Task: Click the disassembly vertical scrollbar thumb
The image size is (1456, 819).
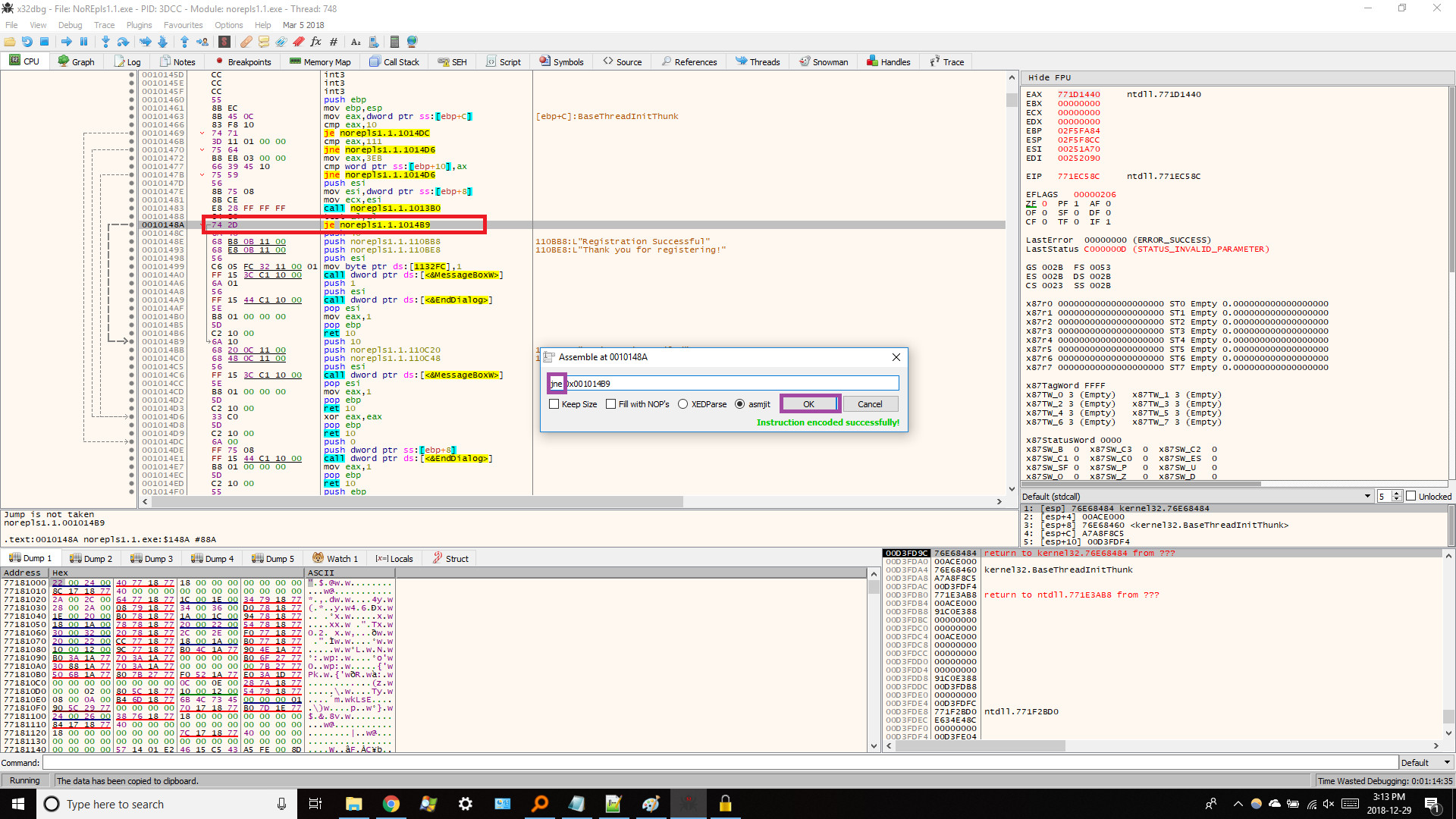Action: point(1012,99)
